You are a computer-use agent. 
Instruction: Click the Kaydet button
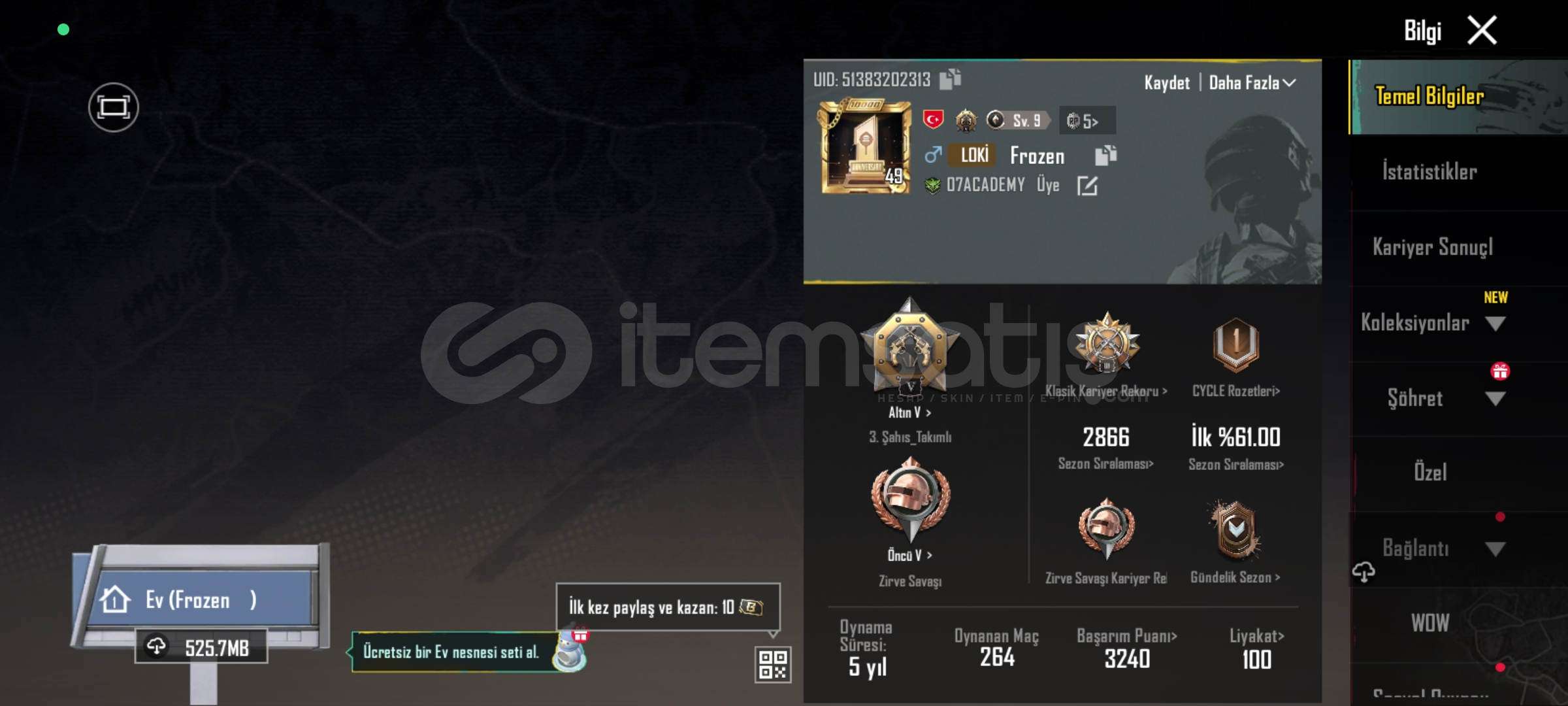pyautogui.click(x=1167, y=83)
